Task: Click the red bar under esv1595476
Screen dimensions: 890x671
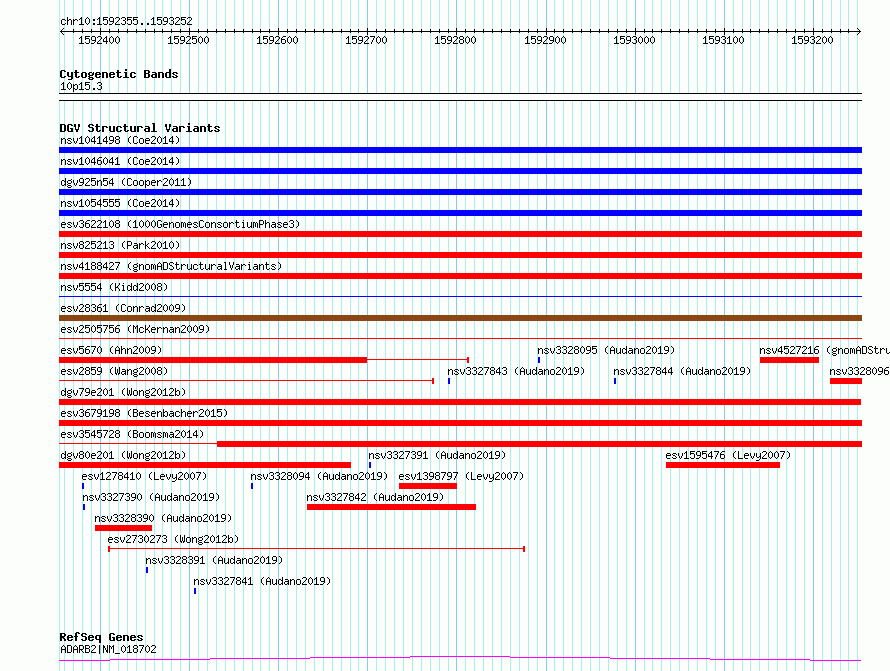Action: pyautogui.click(x=723, y=465)
